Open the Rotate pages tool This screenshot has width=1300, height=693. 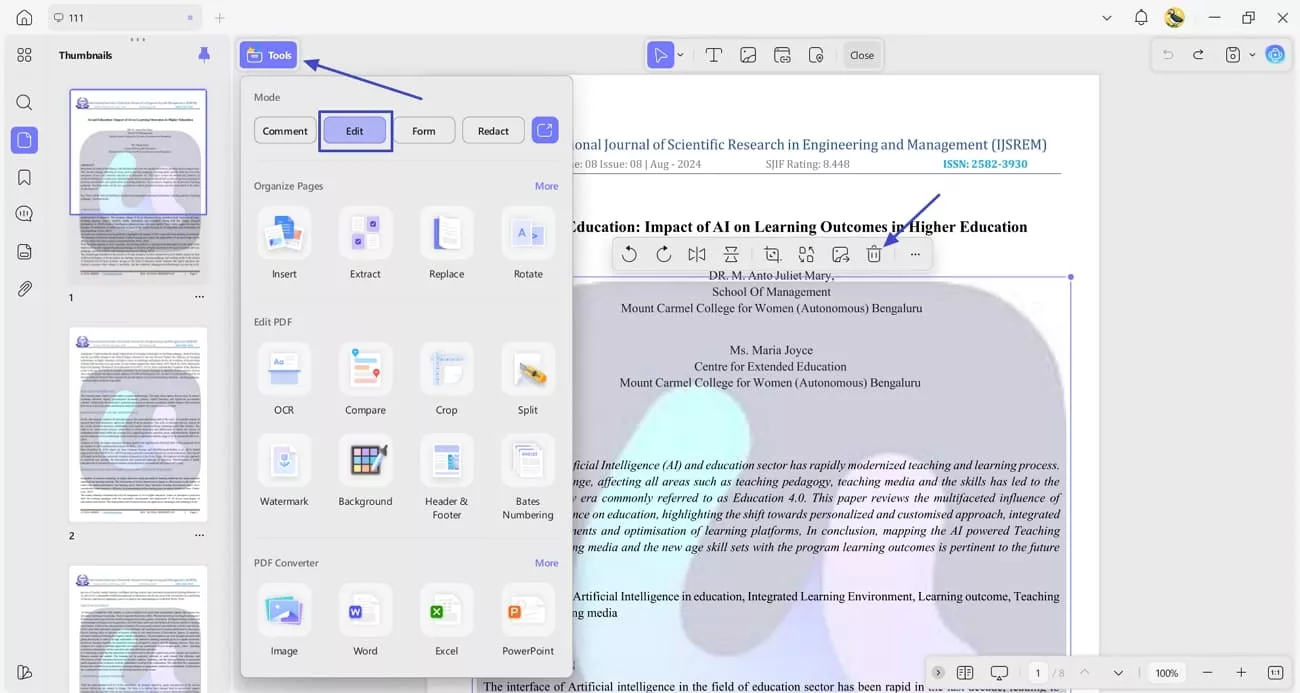point(528,243)
